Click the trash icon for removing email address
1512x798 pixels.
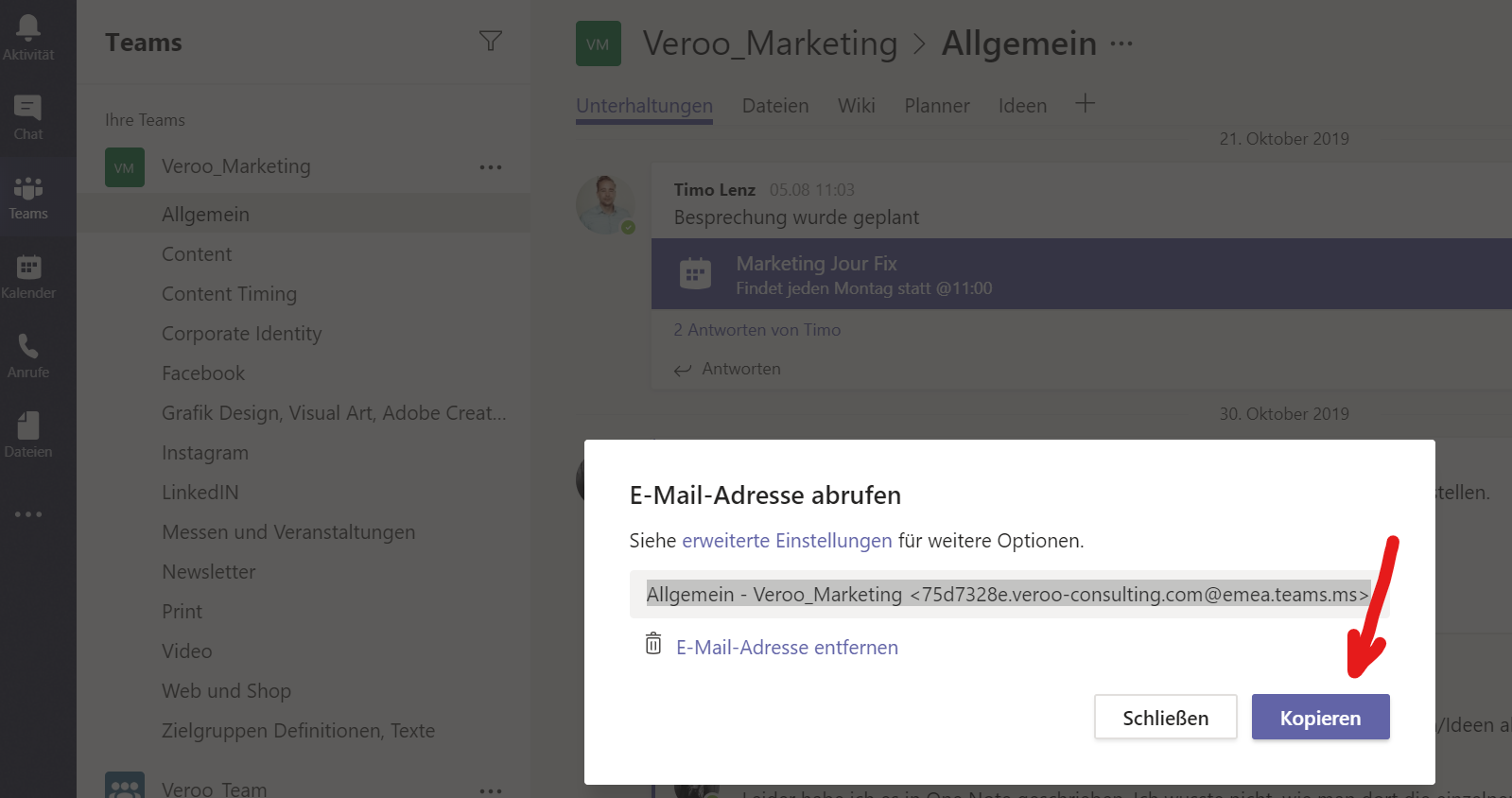(653, 644)
